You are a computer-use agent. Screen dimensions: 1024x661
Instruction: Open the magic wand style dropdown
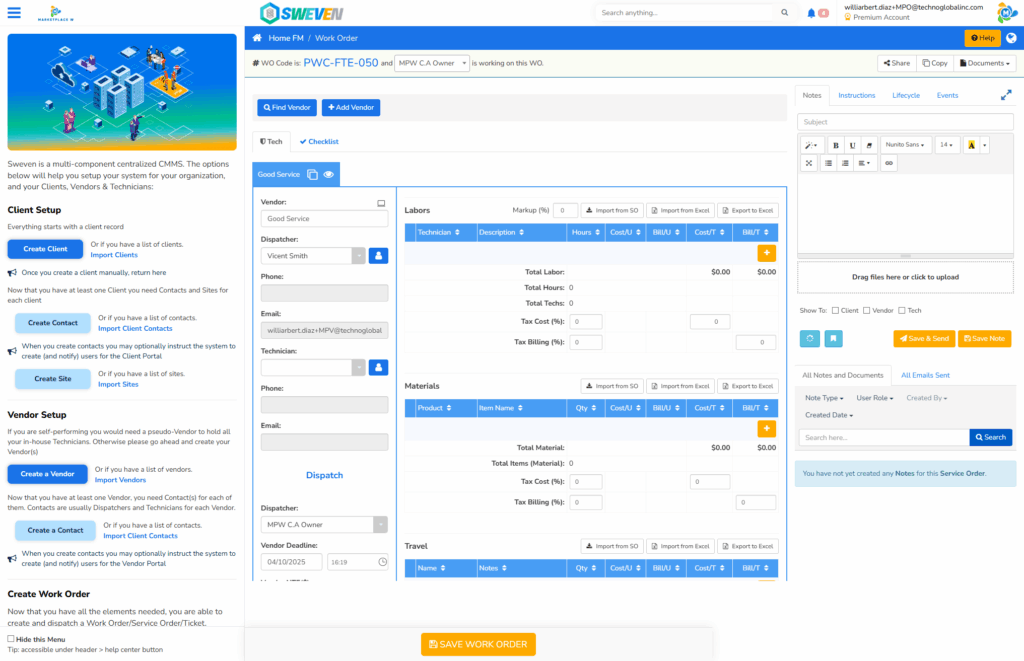(x=811, y=145)
